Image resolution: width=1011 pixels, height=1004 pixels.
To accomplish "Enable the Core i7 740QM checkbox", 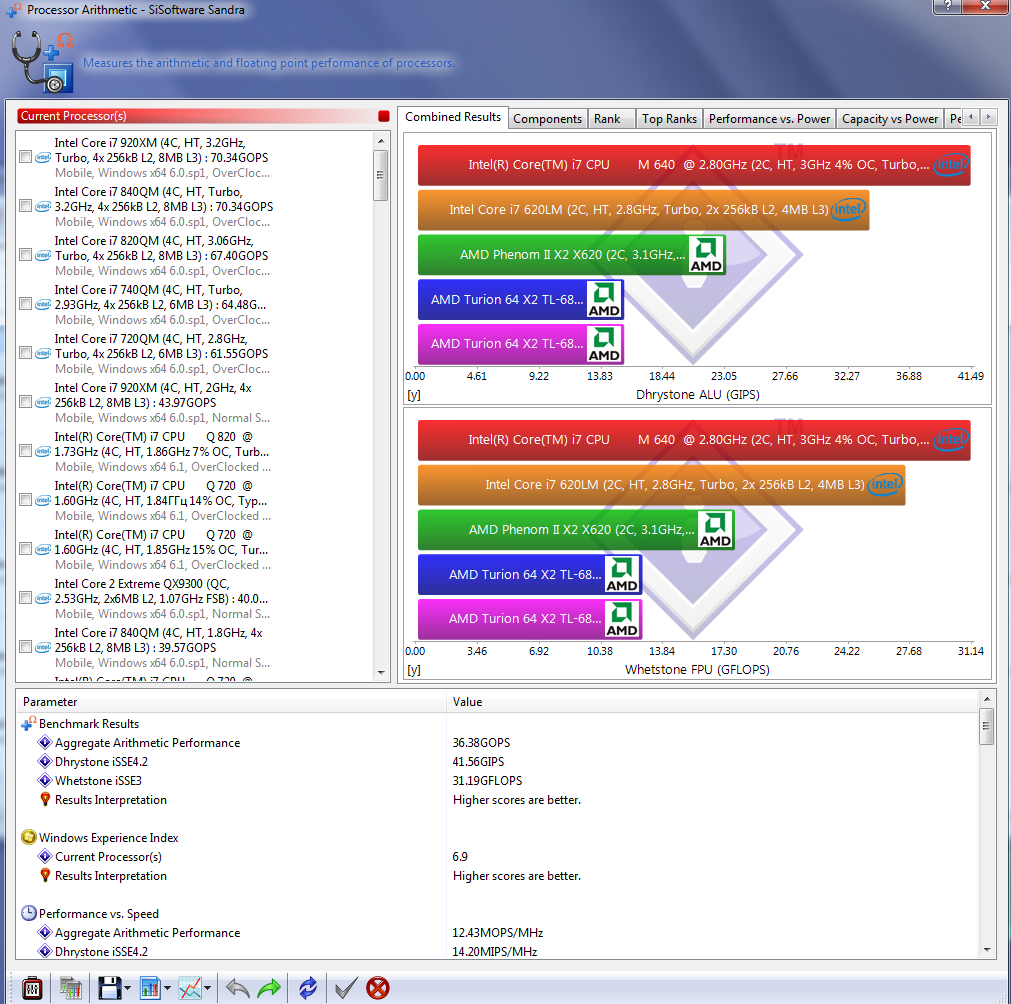I will point(25,304).
